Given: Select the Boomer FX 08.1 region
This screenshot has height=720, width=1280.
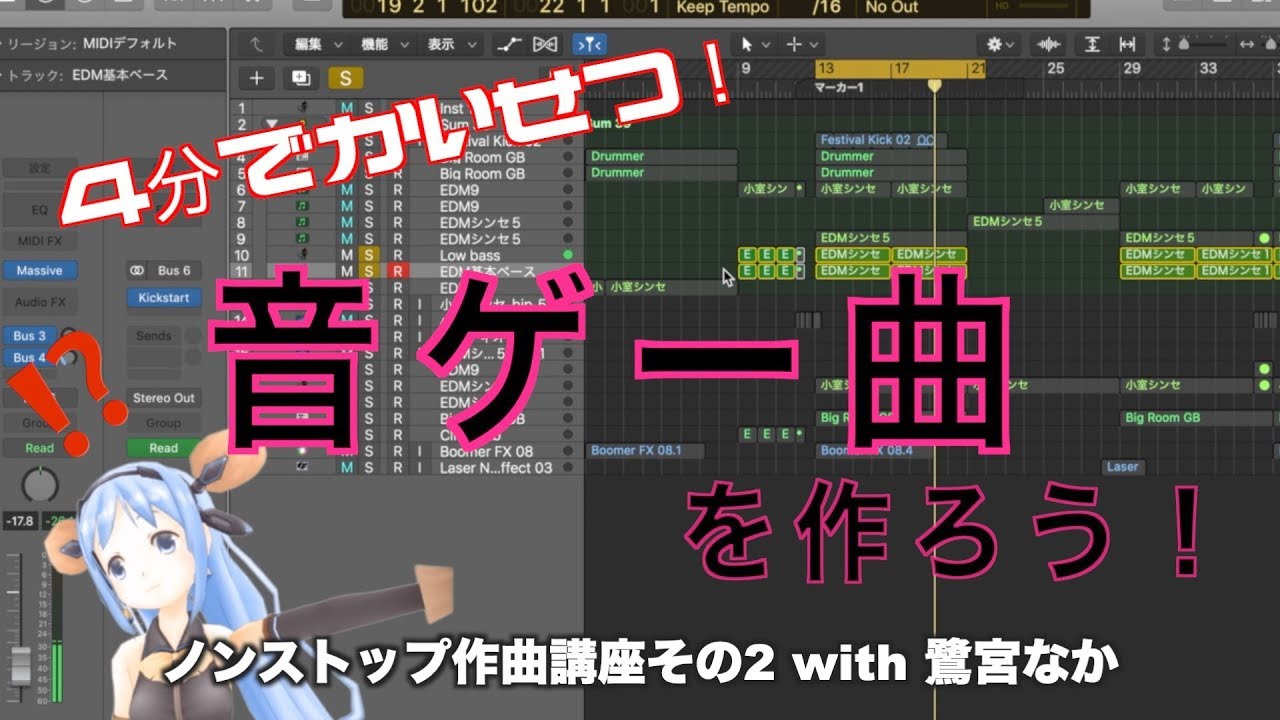Looking at the screenshot, I should pyautogui.click(x=646, y=451).
